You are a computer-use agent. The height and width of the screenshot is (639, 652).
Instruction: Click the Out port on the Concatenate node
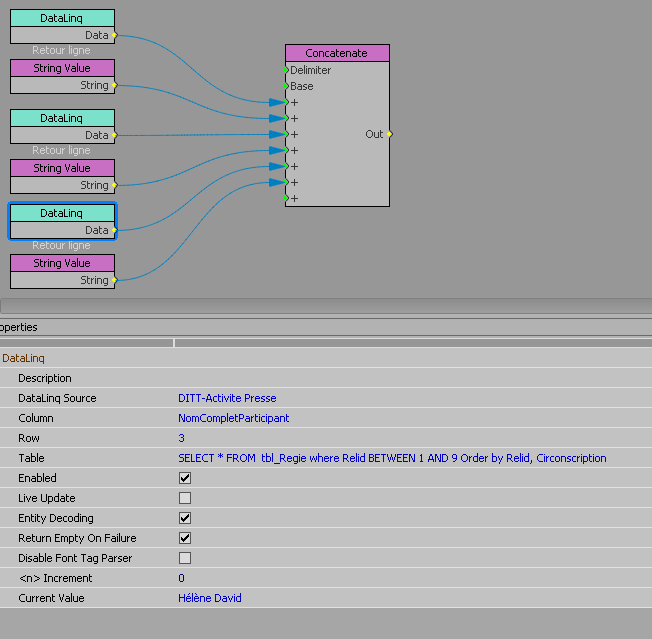pos(389,134)
